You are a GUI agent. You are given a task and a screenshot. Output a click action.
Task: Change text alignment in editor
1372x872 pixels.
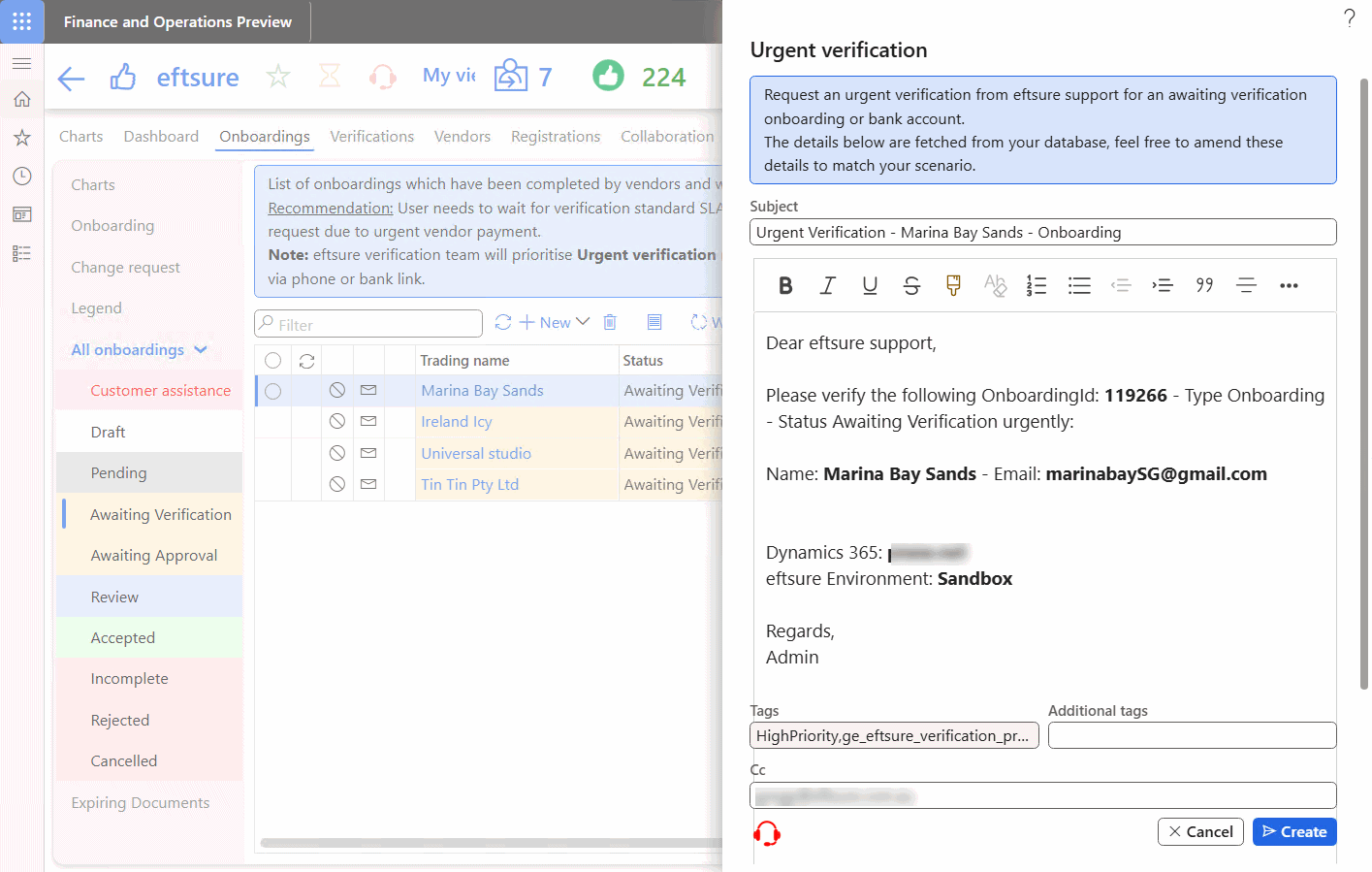pos(1246,285)
